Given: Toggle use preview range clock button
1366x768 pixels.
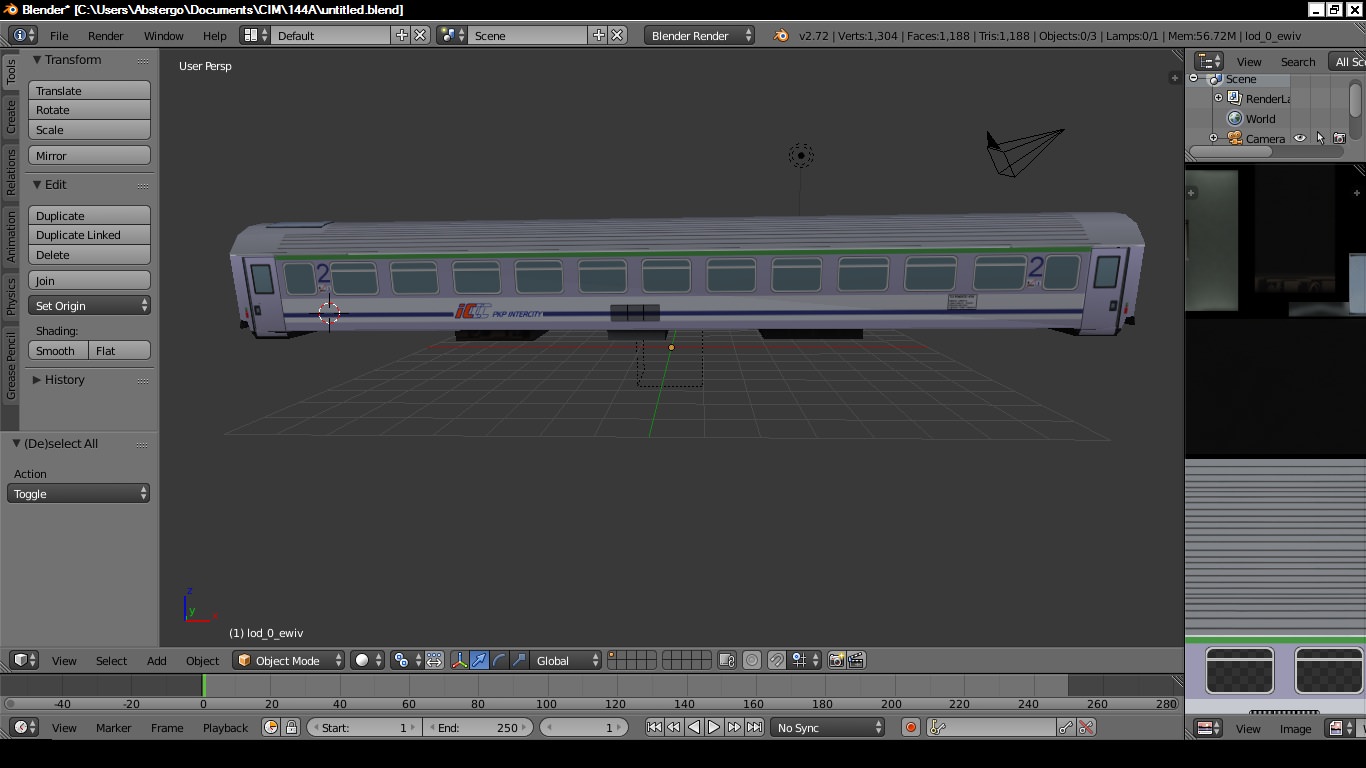Looking at the screenshot, I should pyautogui.click(x=271, y=728).
